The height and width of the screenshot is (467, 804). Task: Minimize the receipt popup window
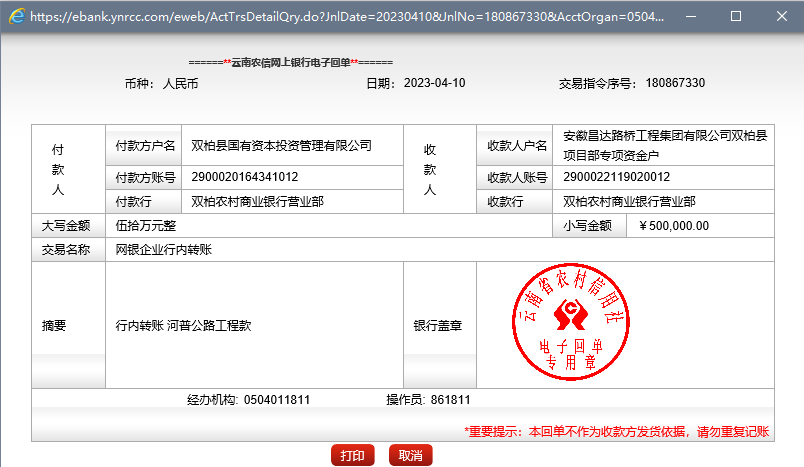coord(689,17)
